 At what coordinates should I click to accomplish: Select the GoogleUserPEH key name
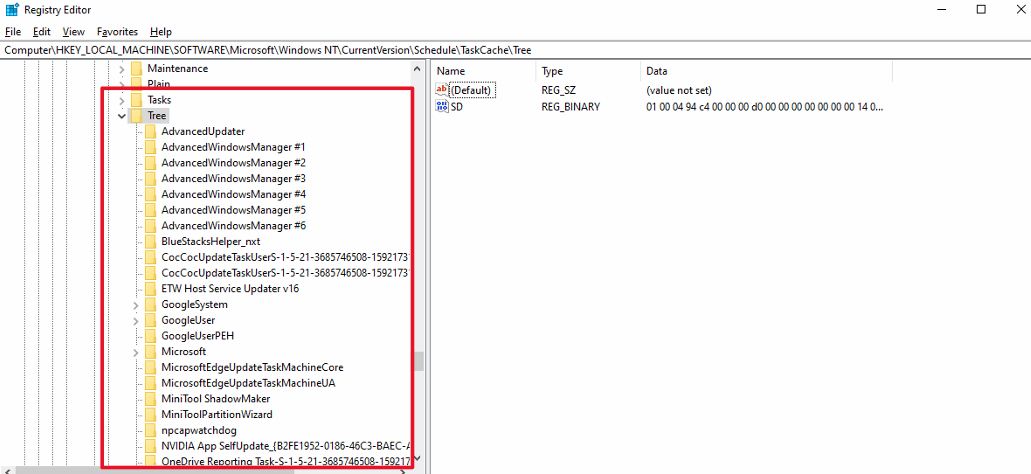tap(198, 336)
